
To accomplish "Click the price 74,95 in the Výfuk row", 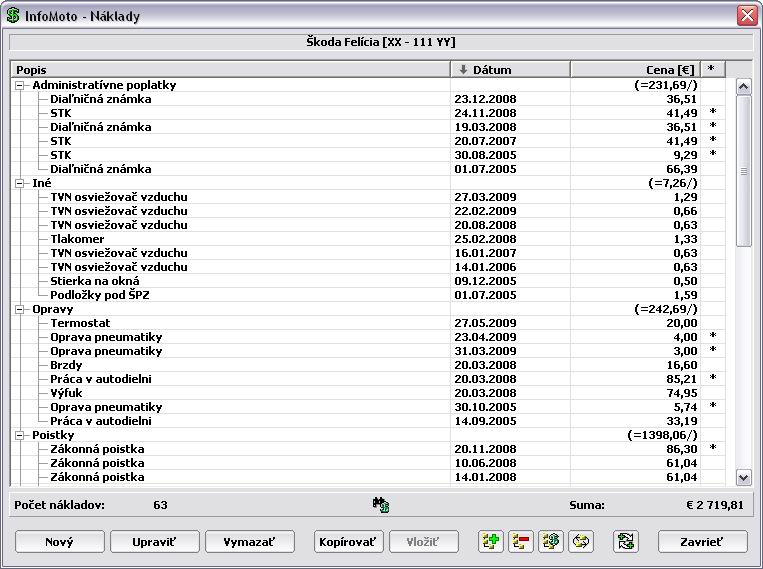I will (x=682, y=393).
